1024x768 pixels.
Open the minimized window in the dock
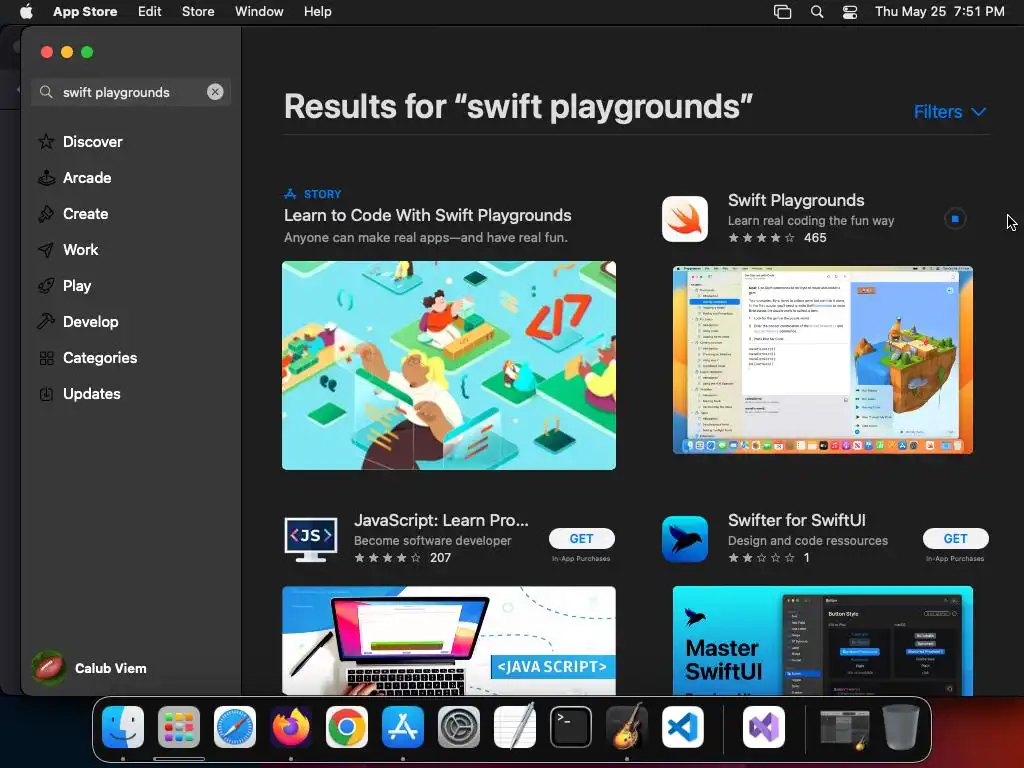pyautogui.click(x=844, y=728)
